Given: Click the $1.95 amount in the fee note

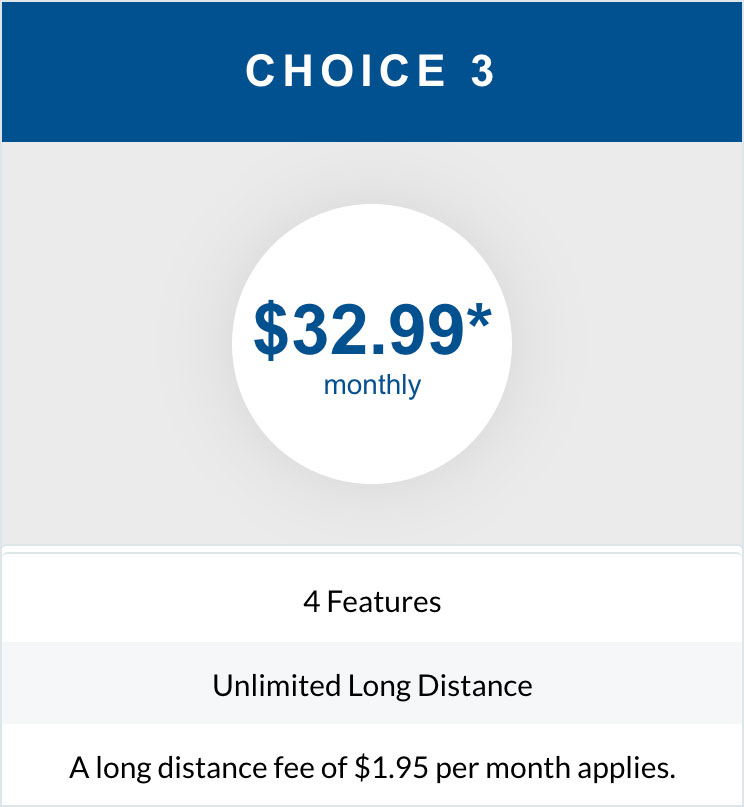Looking at the screenshot, I should (391, 767).
